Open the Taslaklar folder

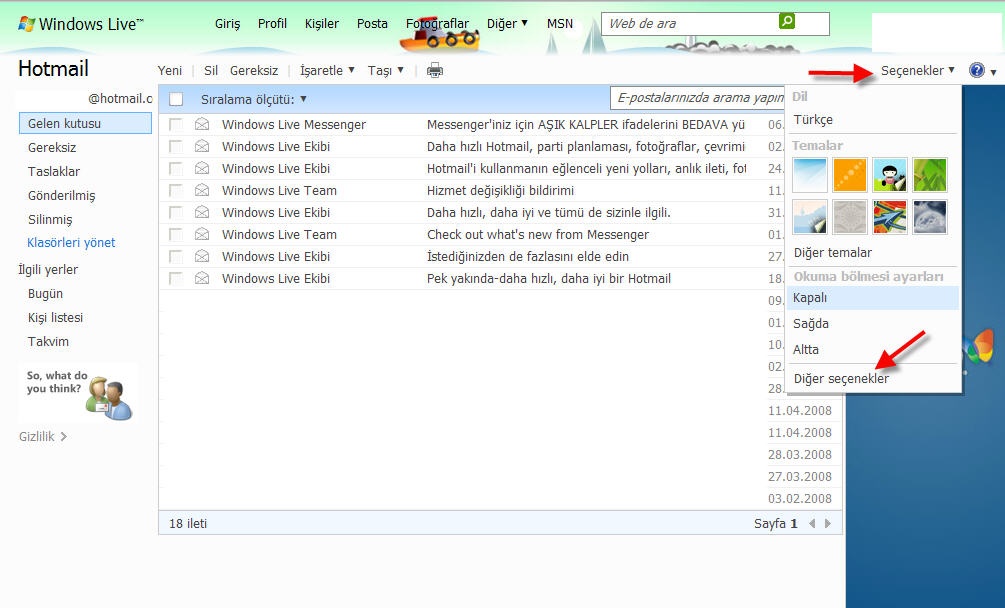[x=54, y=172]
